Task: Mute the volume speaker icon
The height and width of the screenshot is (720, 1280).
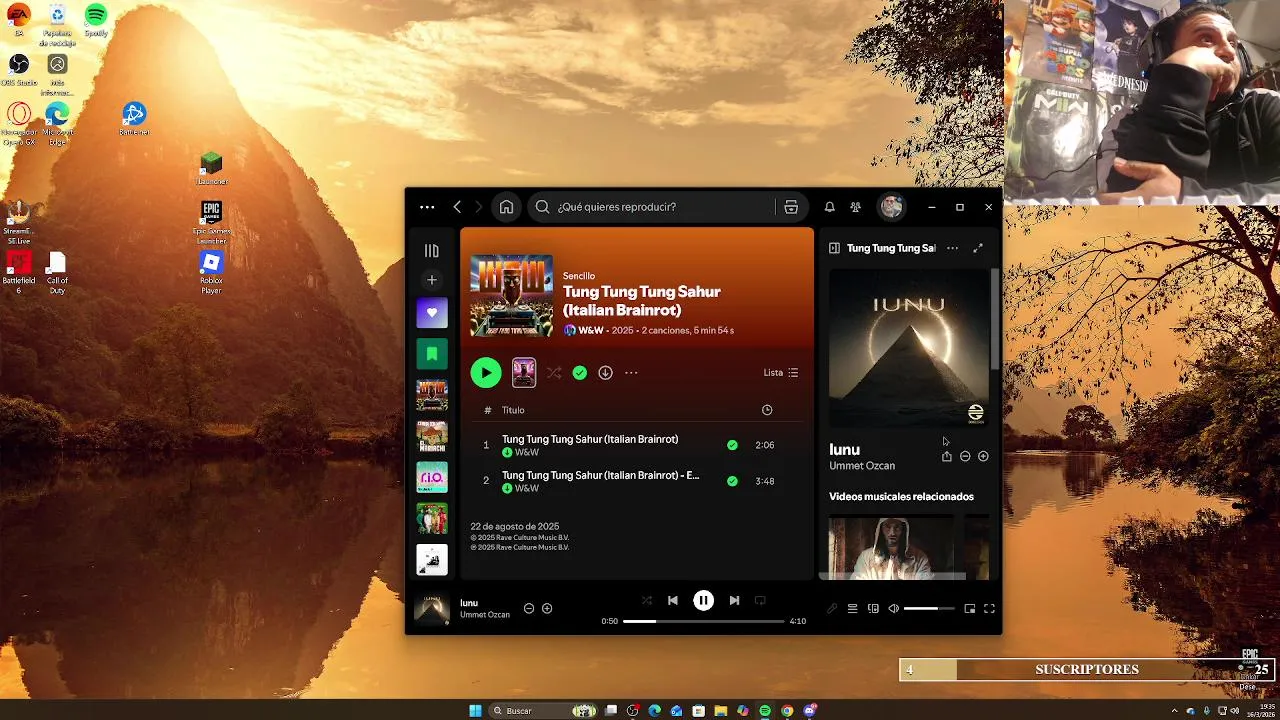Action: 894,608
